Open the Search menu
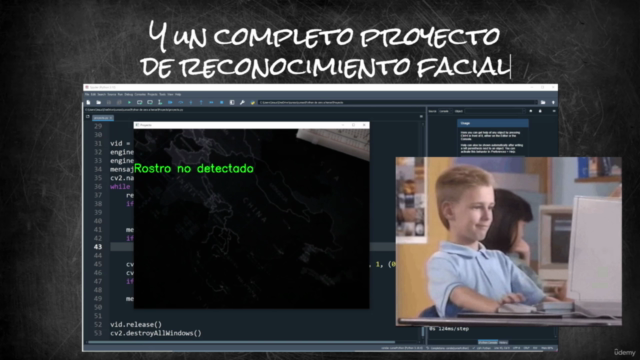This screenshot has width=640, height=360. pos(102,94)
